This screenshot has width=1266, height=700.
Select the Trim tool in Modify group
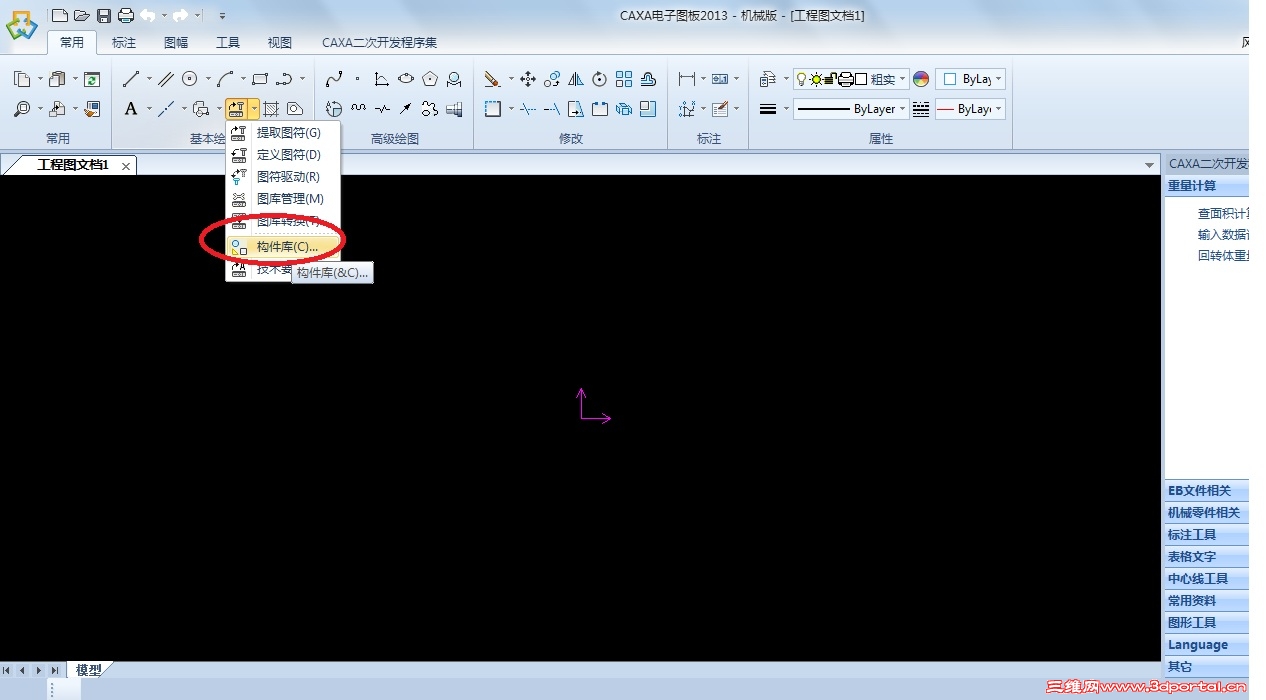(528, 109)
